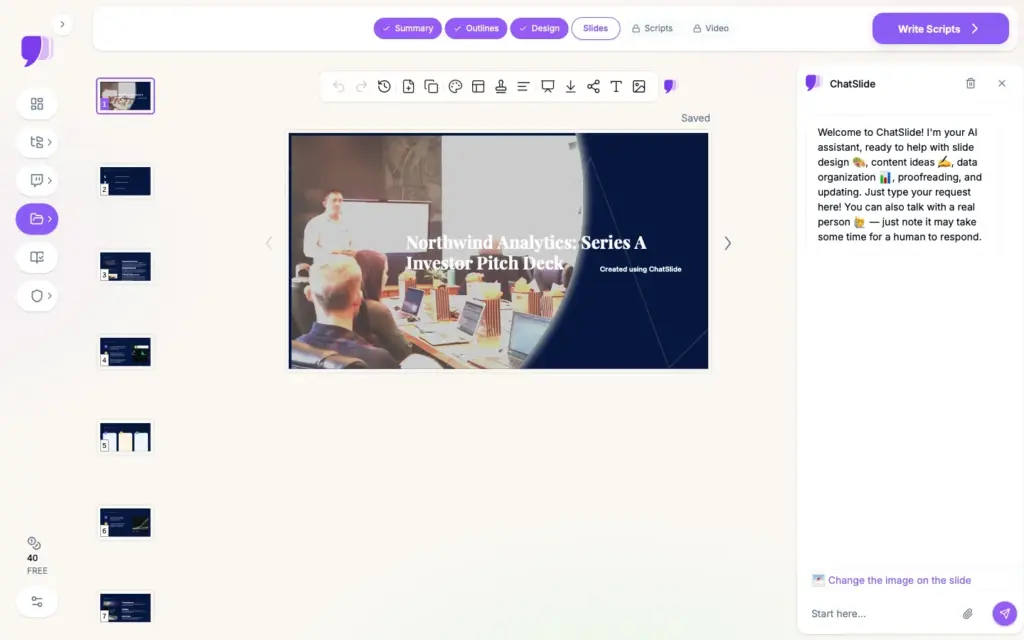Insert an image with the picture icon
The height and width of the screenshot is (640, 1024).
(x=639, y=86)
